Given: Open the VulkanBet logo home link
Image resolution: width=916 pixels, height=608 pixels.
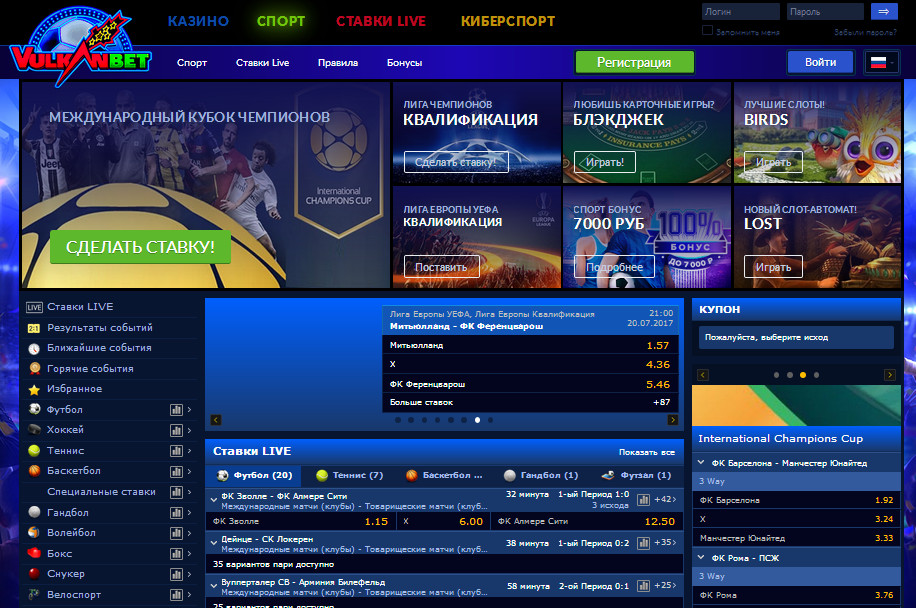Looking at the screenshot, I should tap(81, 48).
